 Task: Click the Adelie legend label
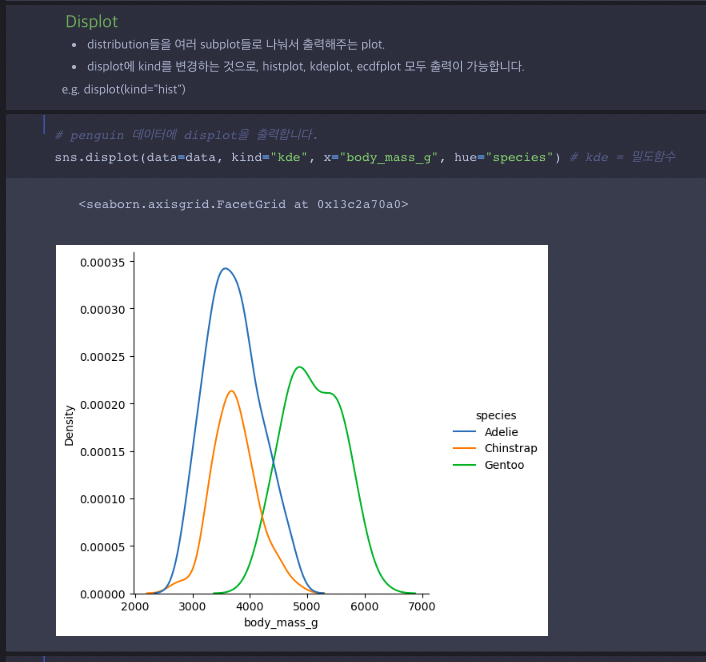pos(501,432)
